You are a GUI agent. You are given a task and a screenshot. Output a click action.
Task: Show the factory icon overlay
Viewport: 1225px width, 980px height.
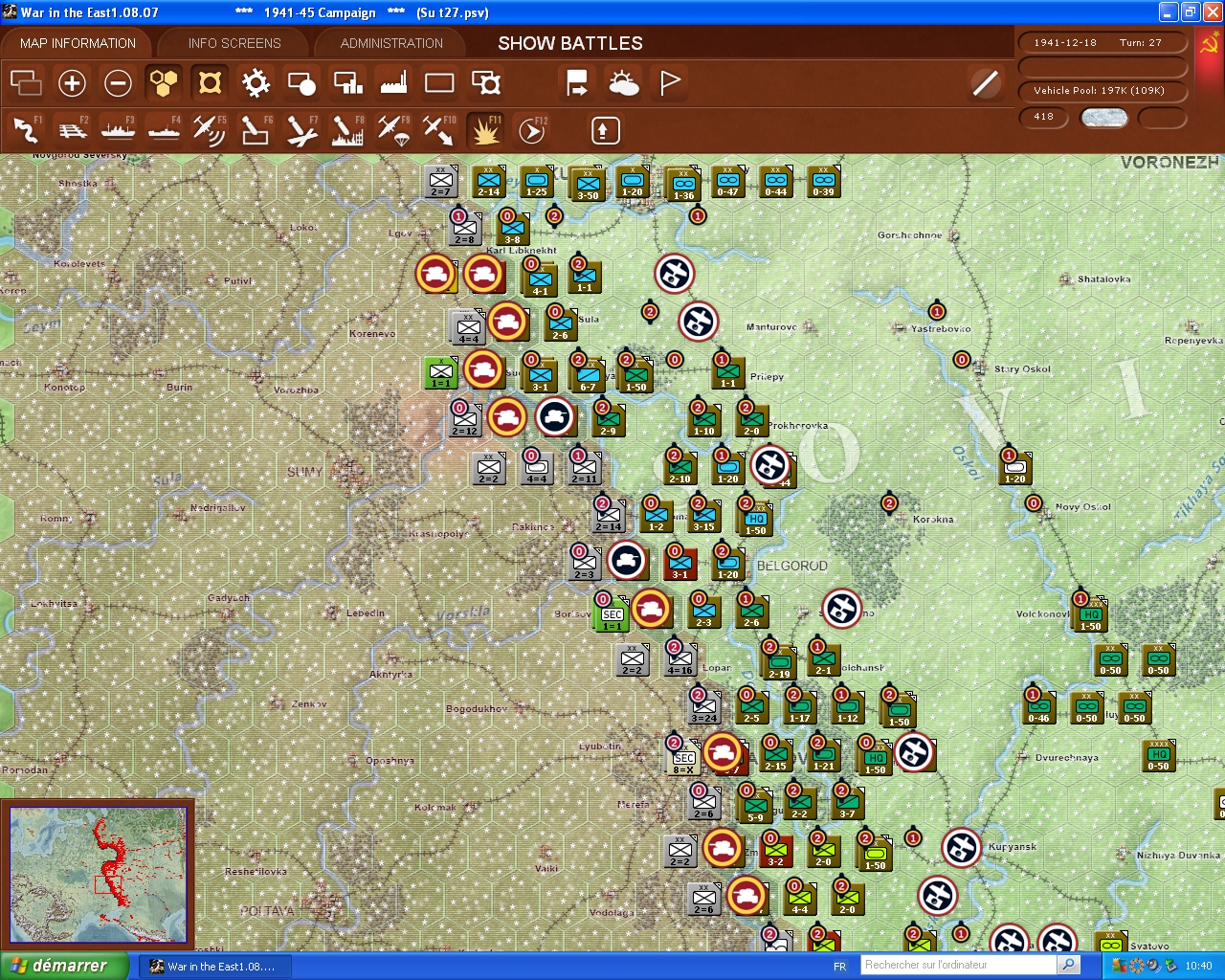(393, 83)
